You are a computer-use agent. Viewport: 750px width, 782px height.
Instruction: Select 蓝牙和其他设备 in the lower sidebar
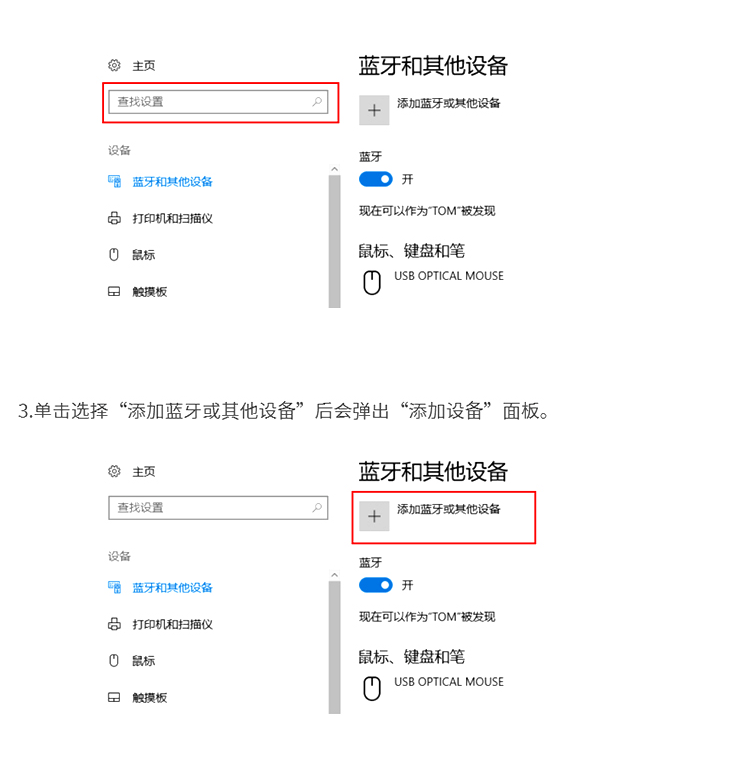tap(172, 588)
